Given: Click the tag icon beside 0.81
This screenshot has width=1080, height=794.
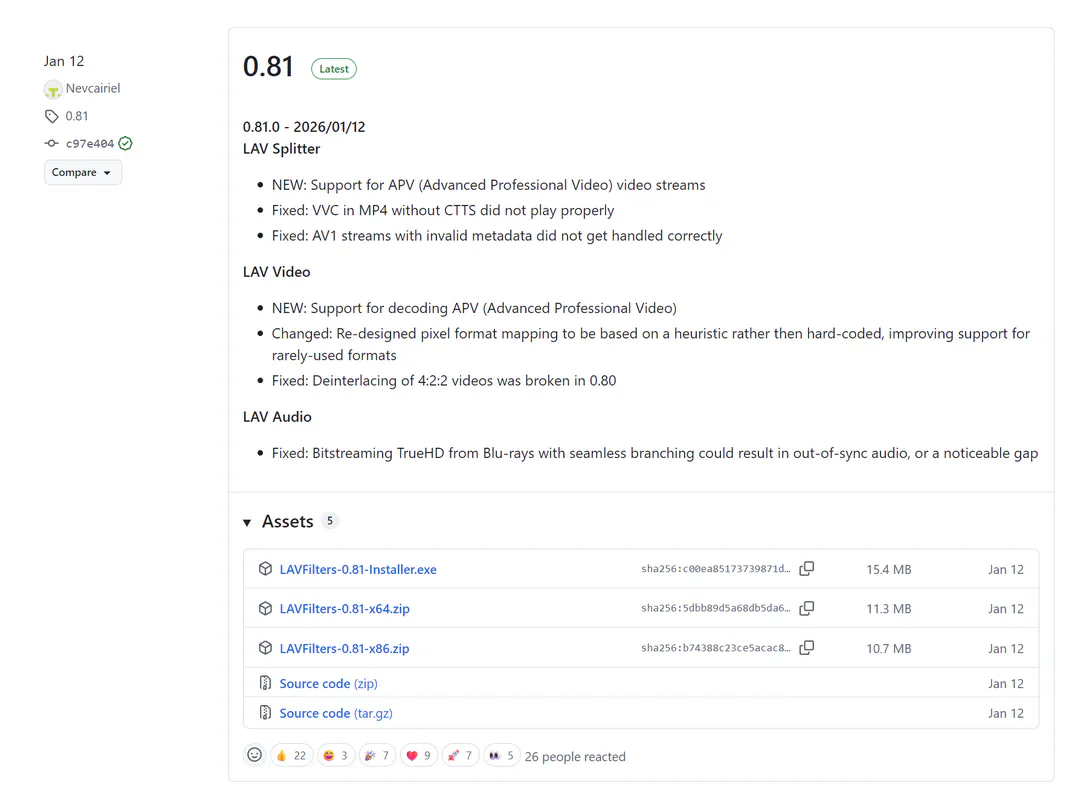Looking at the screenshot, I should [52, 116].
